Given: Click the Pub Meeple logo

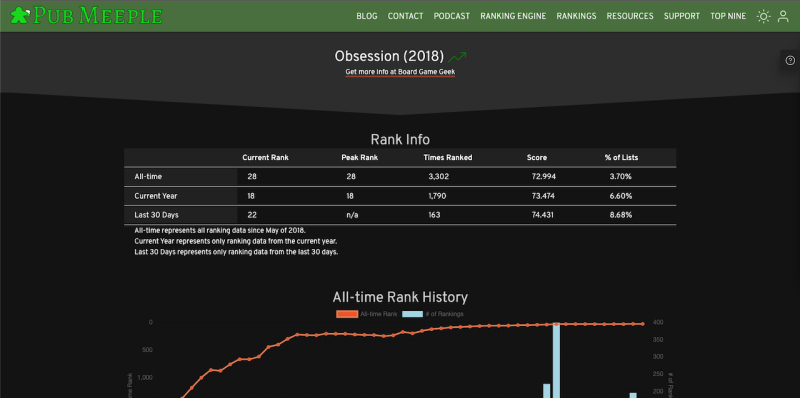Looking at the screenshot, I should (86, 16).
